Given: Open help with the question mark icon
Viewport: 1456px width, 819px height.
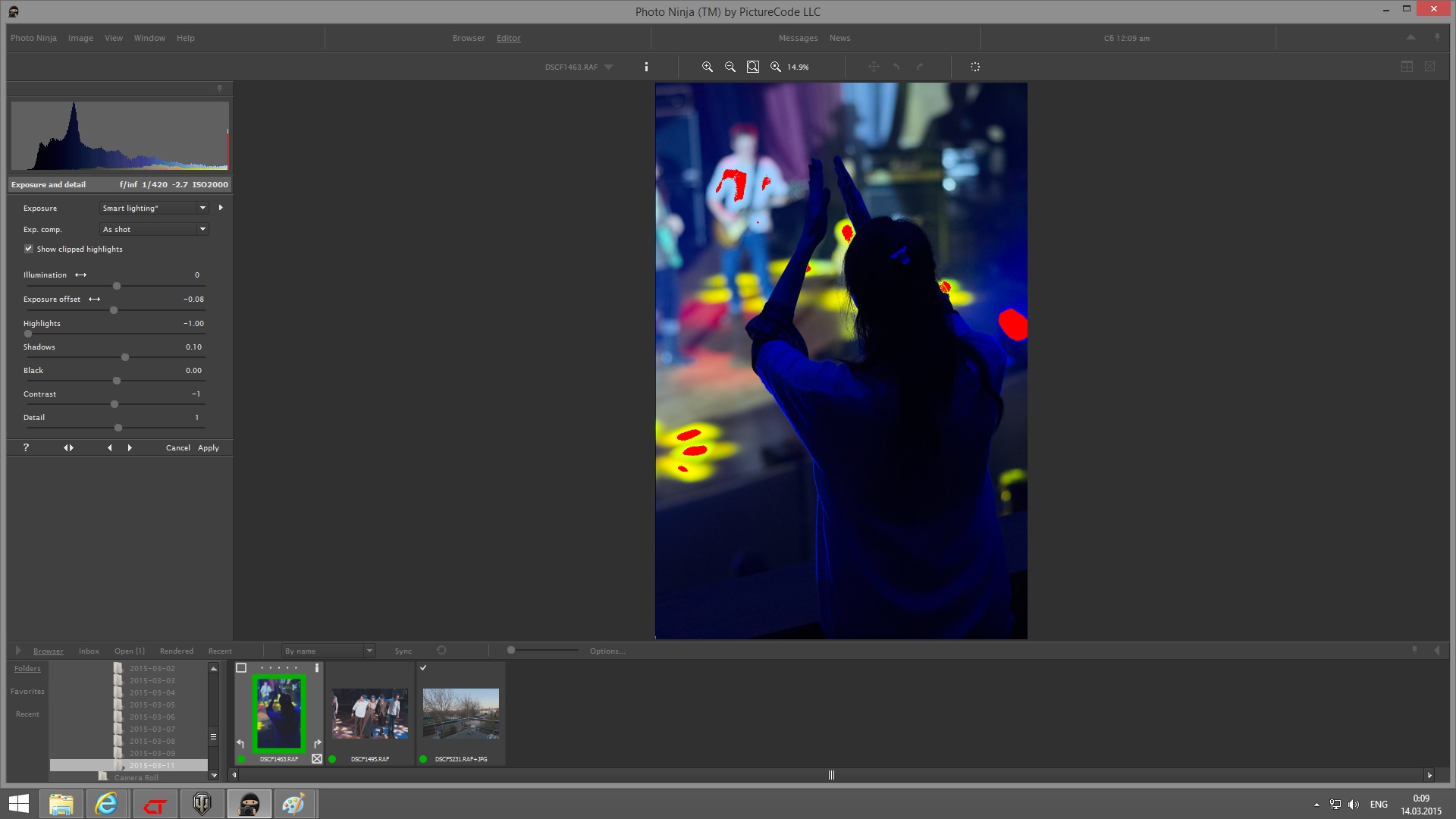Looking at the screenshot, I should 26,447.
